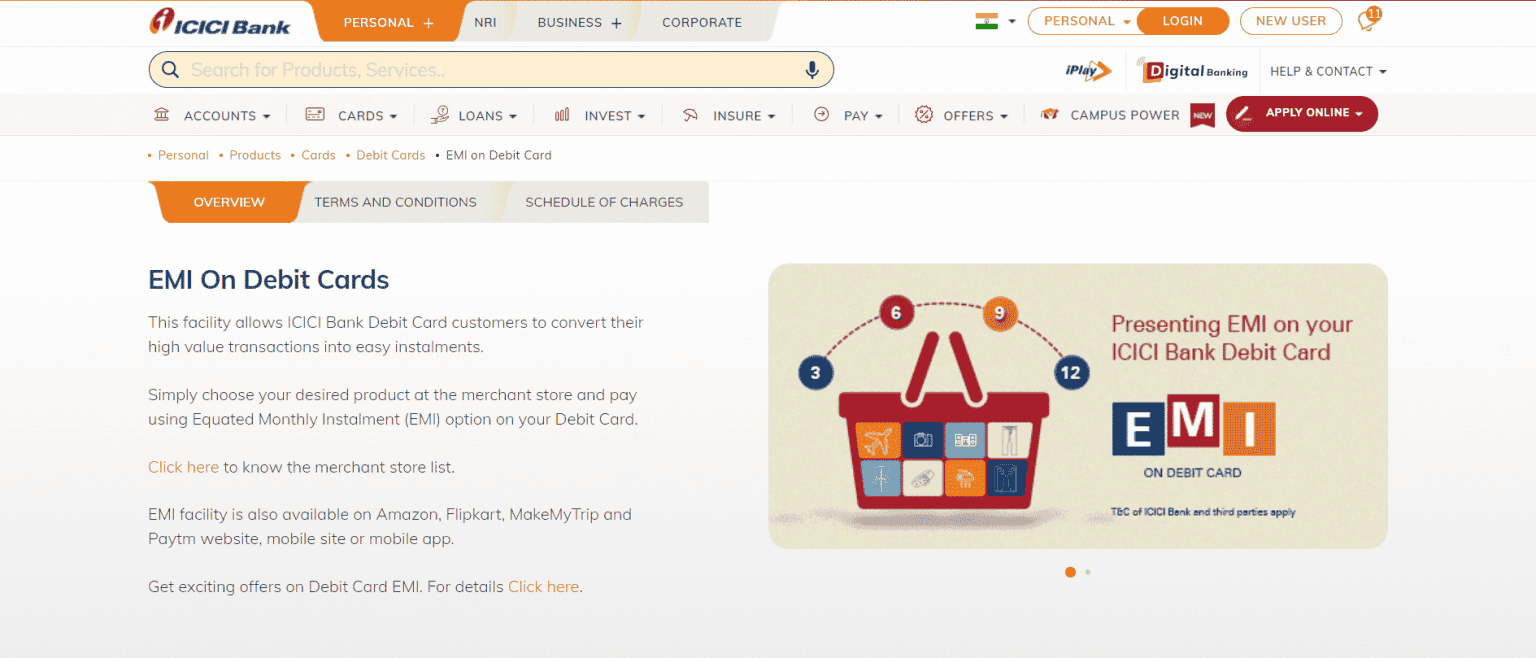Image resolution: width=1536 pixels, height=658 pixels.
Task: Switch to the TERMS AND CONDITIONS tab
Action: coord(395,202)
